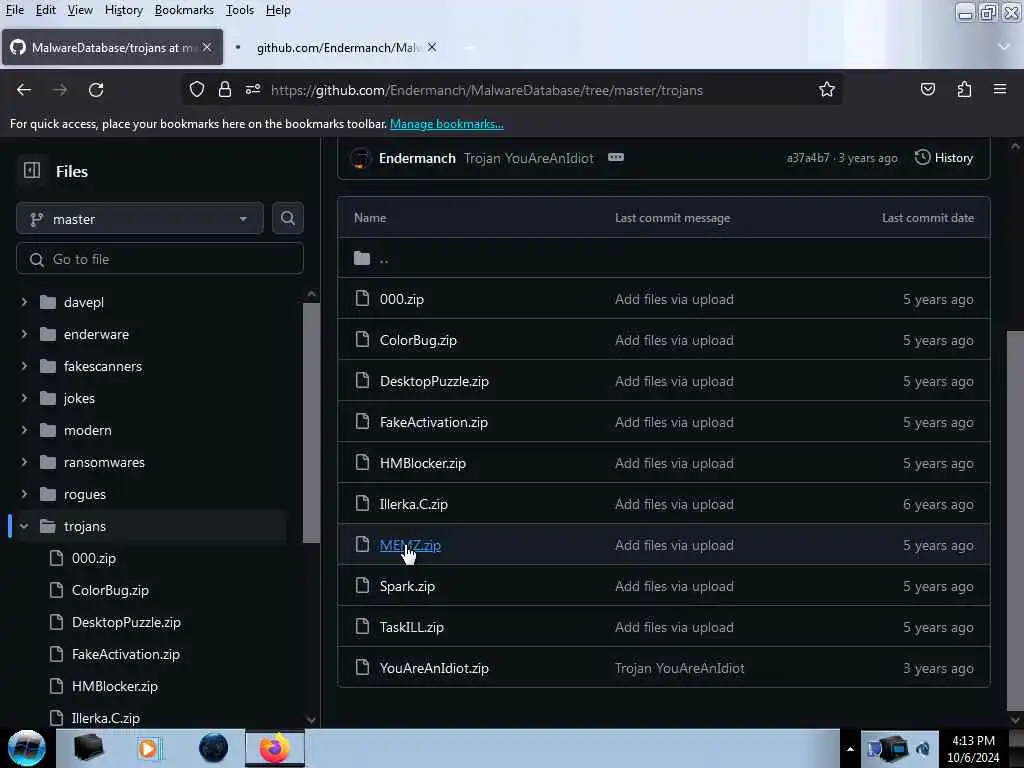Click the site security padlock icon

[x=225, y=89]
